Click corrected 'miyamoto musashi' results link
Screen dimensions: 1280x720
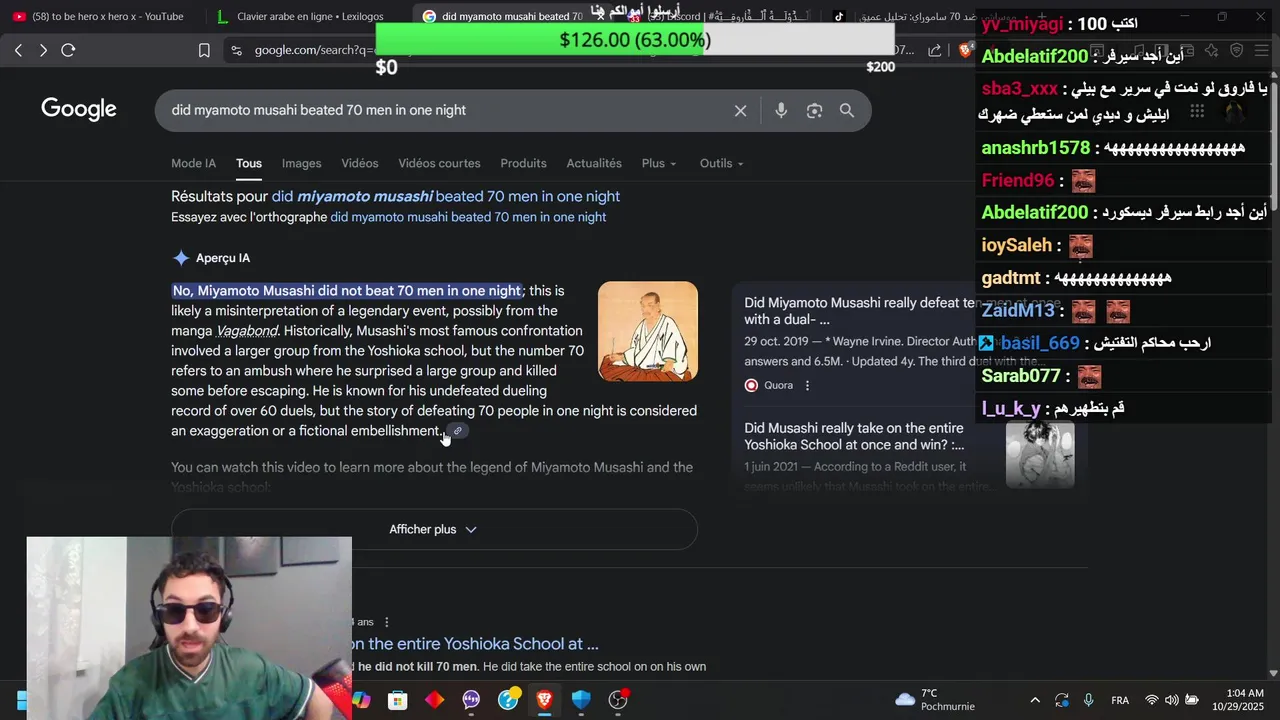click(x=446, y=197)
